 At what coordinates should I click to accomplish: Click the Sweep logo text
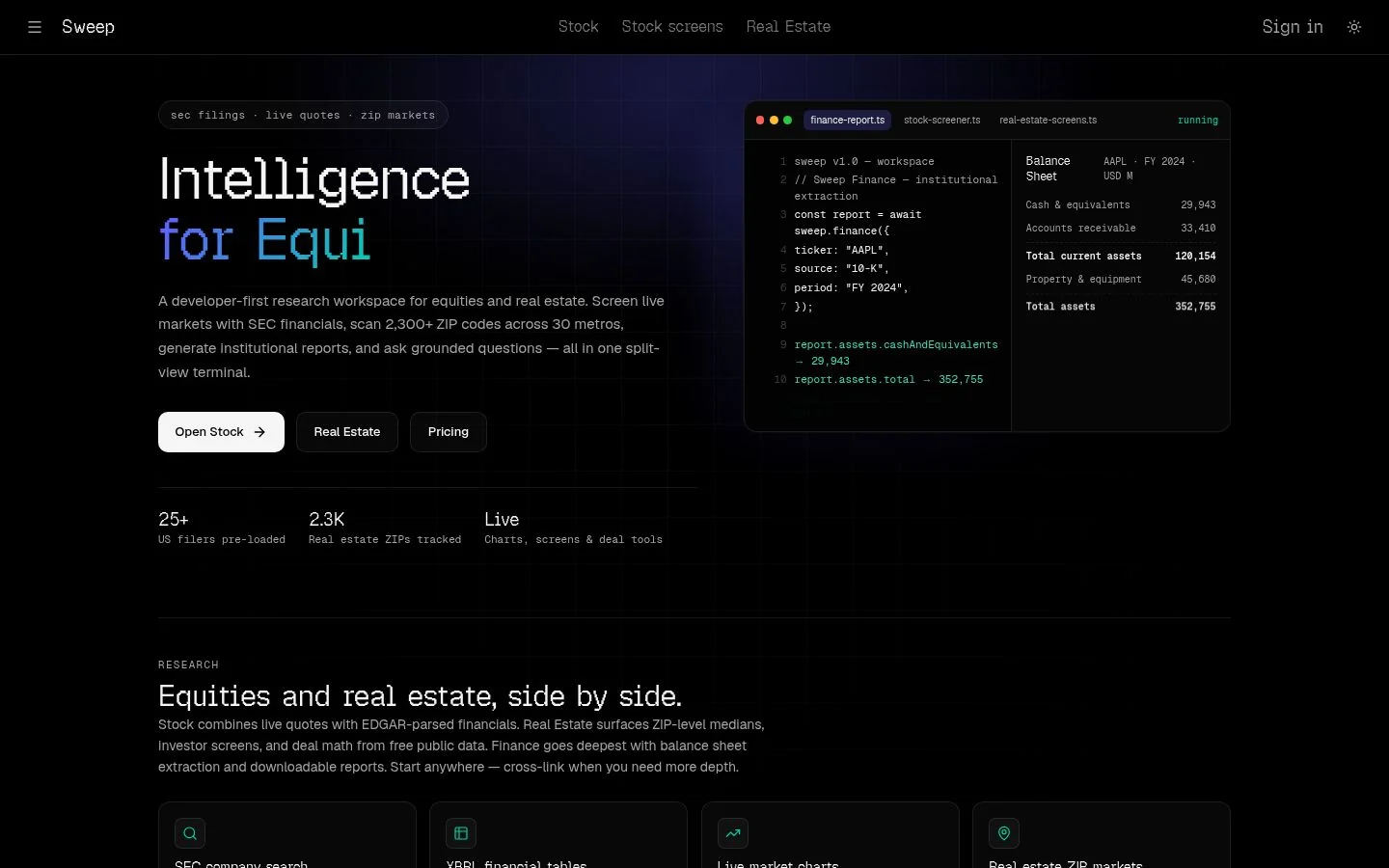(88, 27)
